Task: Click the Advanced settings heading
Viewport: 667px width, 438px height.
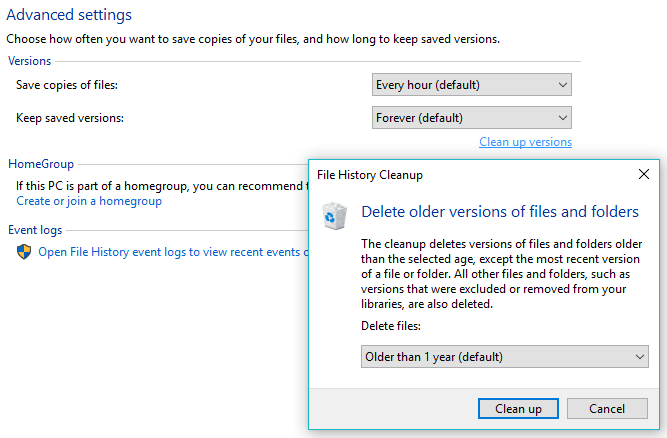Action: 69,14
